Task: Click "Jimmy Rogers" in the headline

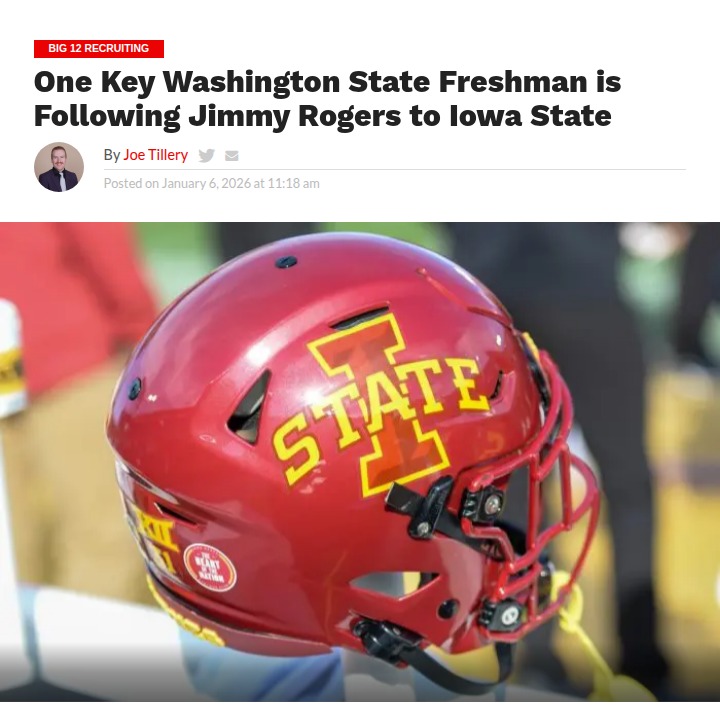Action: (295, 116)
